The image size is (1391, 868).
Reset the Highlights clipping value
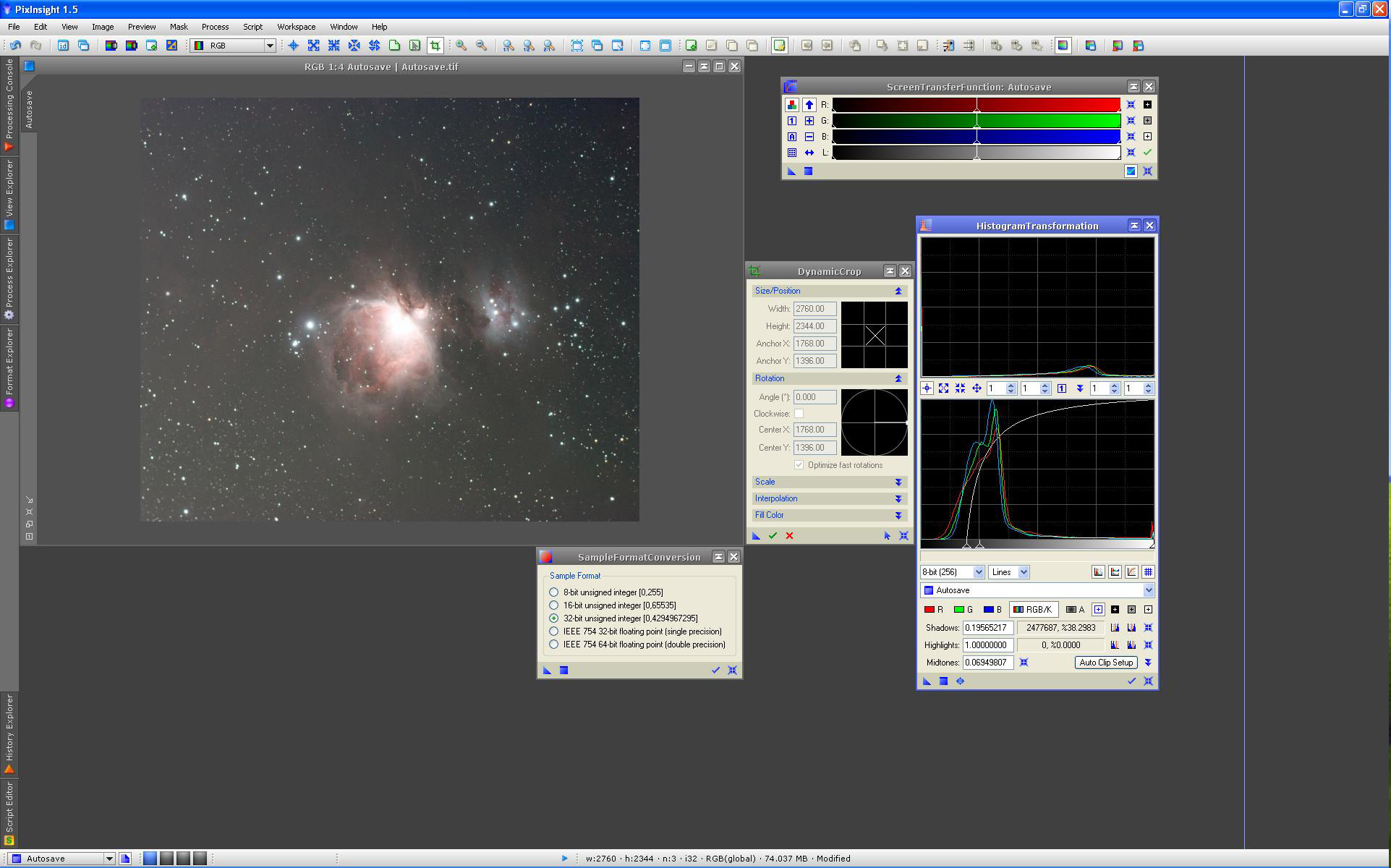(x=1148, y=645)
